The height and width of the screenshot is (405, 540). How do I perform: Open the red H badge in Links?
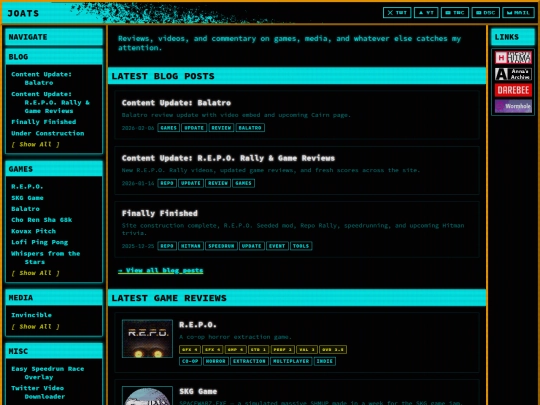(x=513, y=58)
